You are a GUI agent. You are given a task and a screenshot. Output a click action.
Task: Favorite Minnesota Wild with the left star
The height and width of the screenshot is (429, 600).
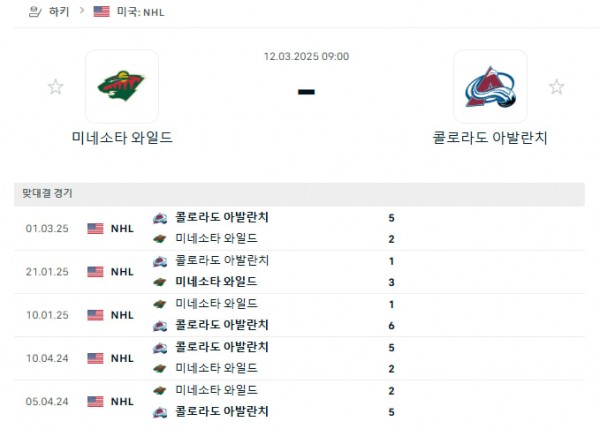(55, 87)
